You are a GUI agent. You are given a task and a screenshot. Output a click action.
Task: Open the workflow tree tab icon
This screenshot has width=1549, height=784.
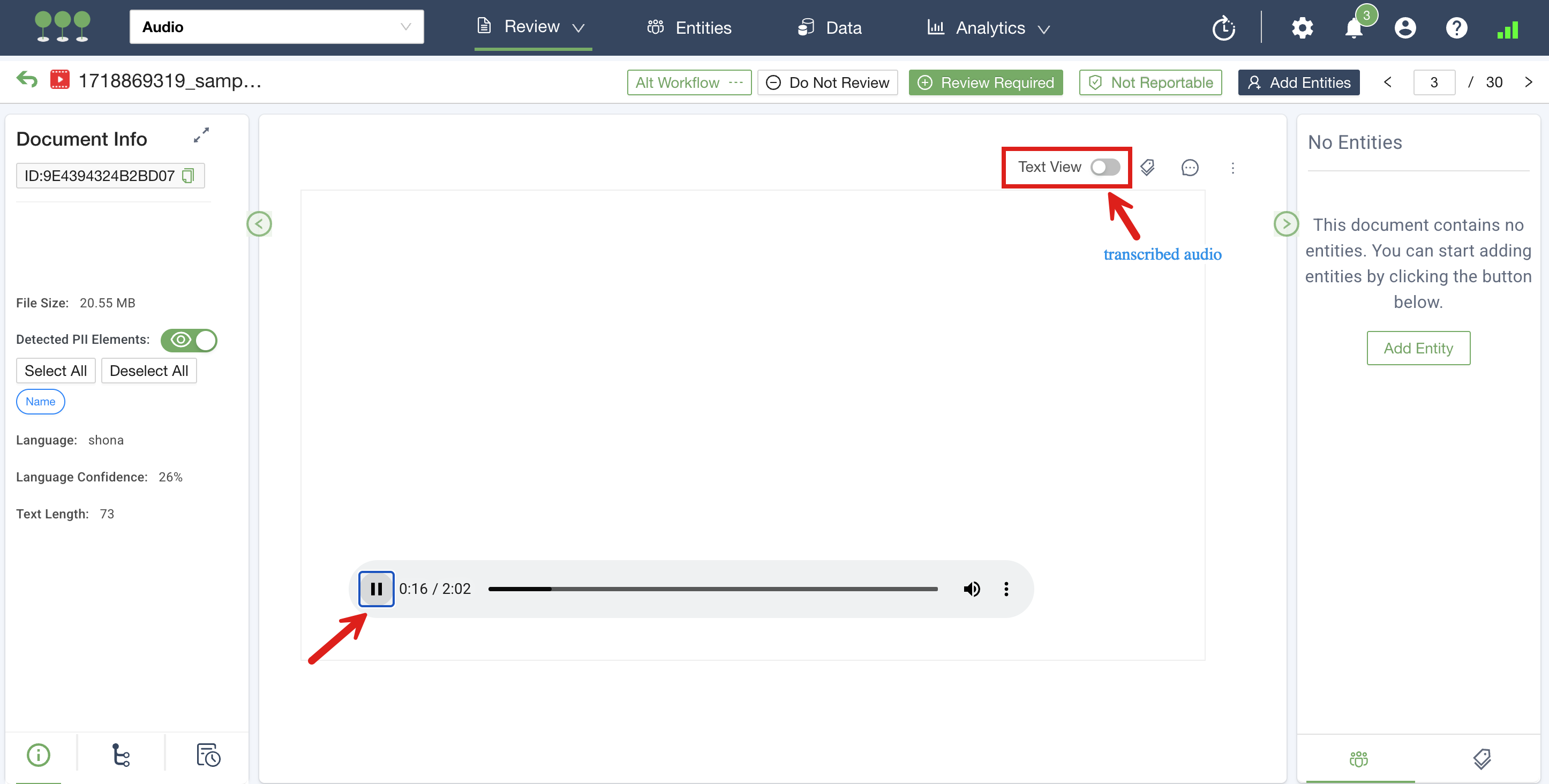121,755
